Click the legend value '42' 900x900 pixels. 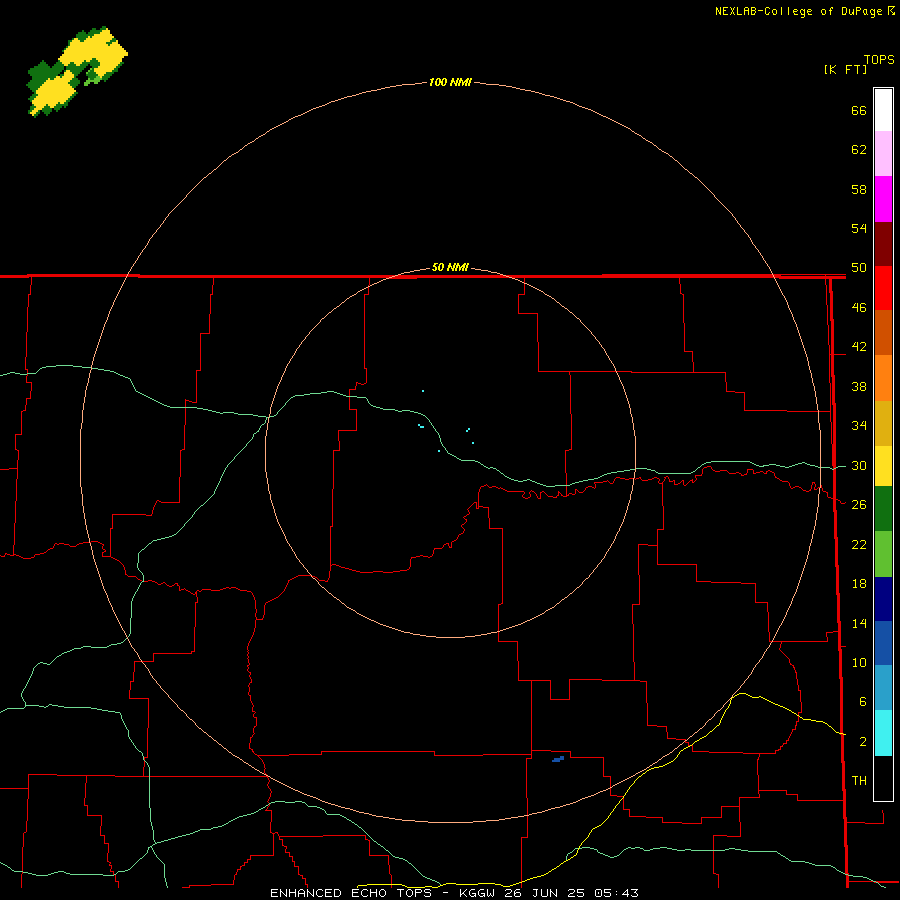tap(859, 347)
